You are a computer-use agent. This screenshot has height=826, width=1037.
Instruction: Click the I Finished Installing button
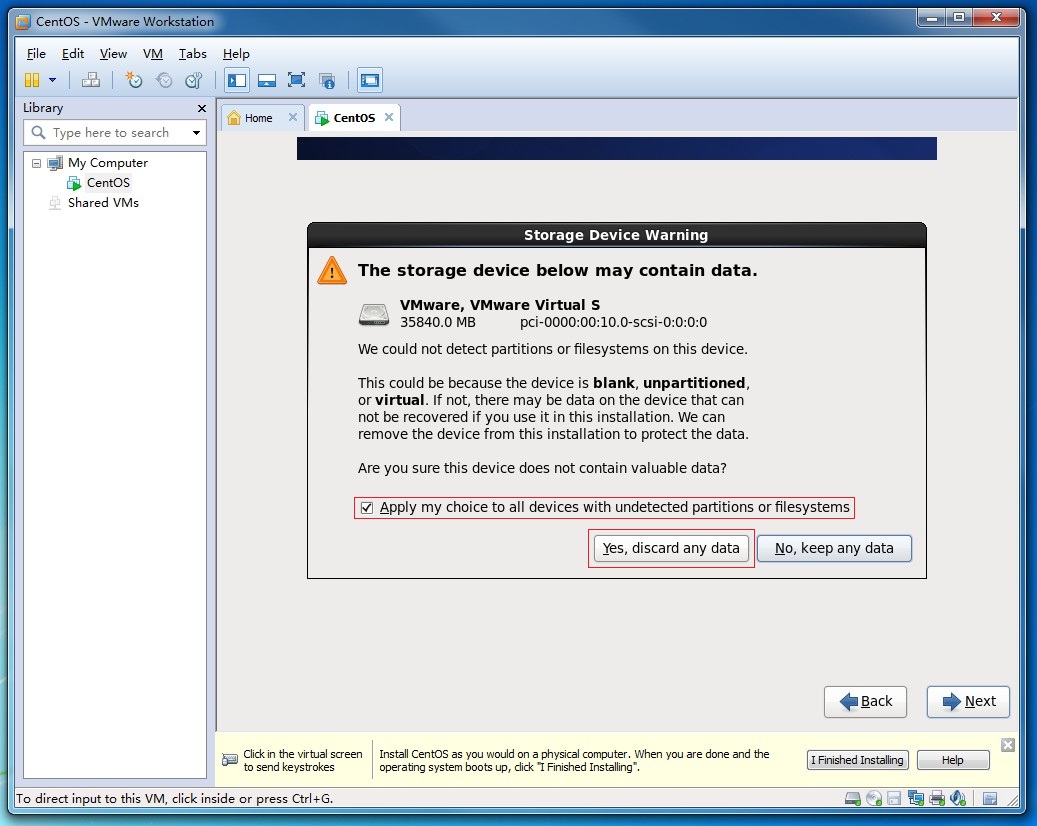click(857, 760)
